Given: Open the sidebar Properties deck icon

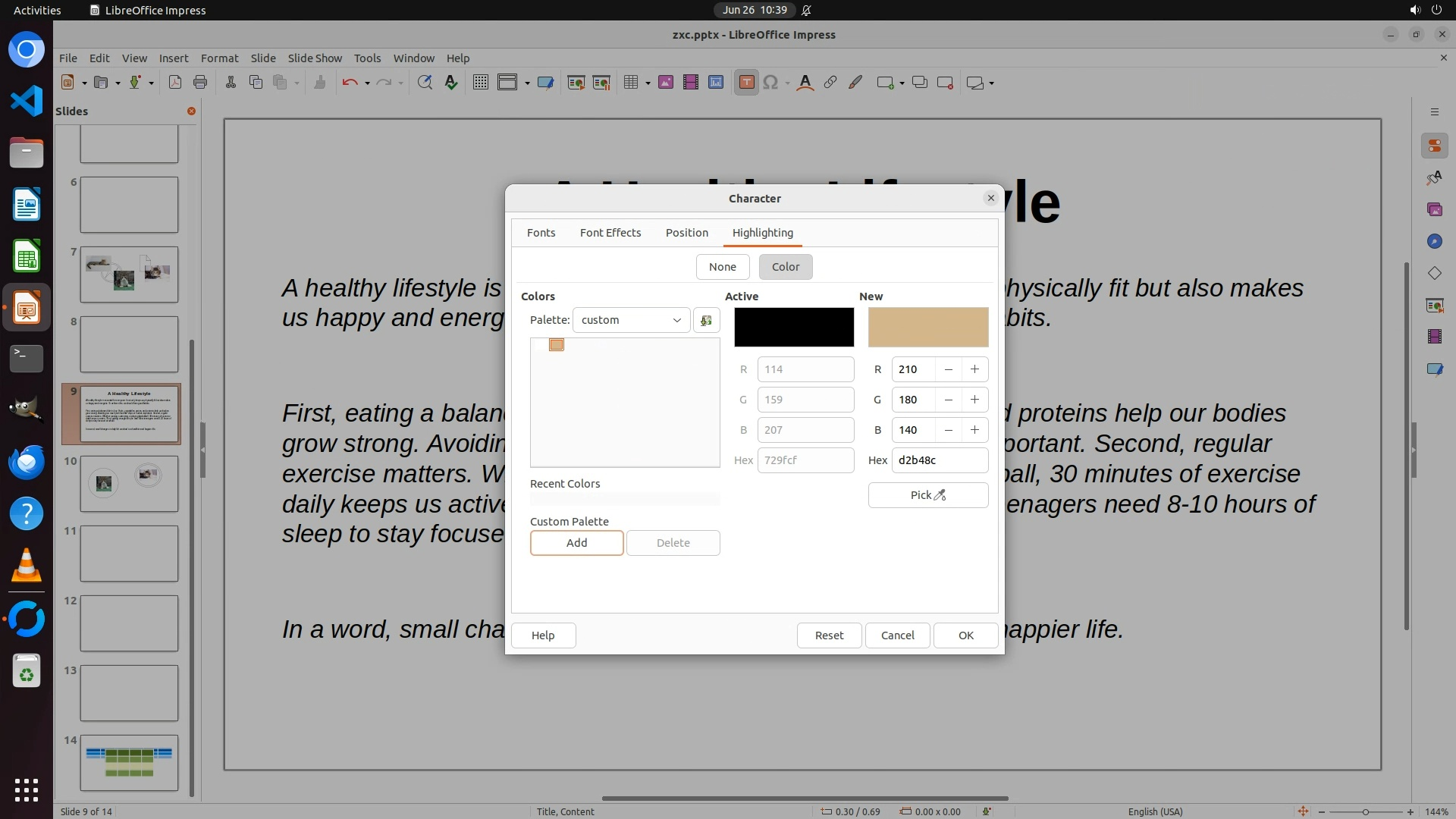Looking at the screenshot, I should (1434, 146).
